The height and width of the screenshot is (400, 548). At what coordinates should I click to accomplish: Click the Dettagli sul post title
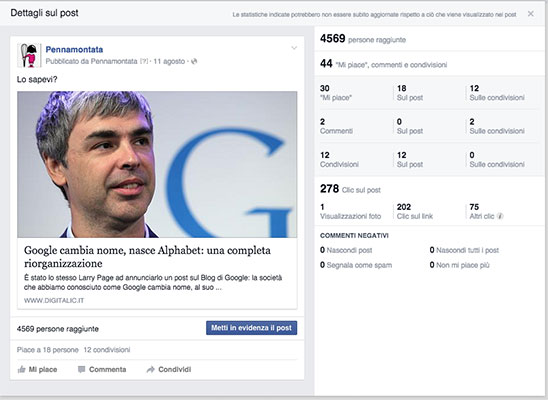click(44, 13)
